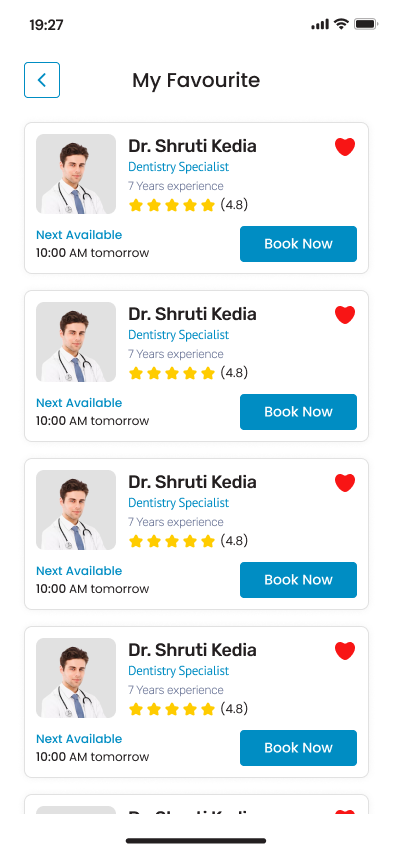Open the fourth card's doctor photo
The image size is (393, 852).
coord(76,678)
